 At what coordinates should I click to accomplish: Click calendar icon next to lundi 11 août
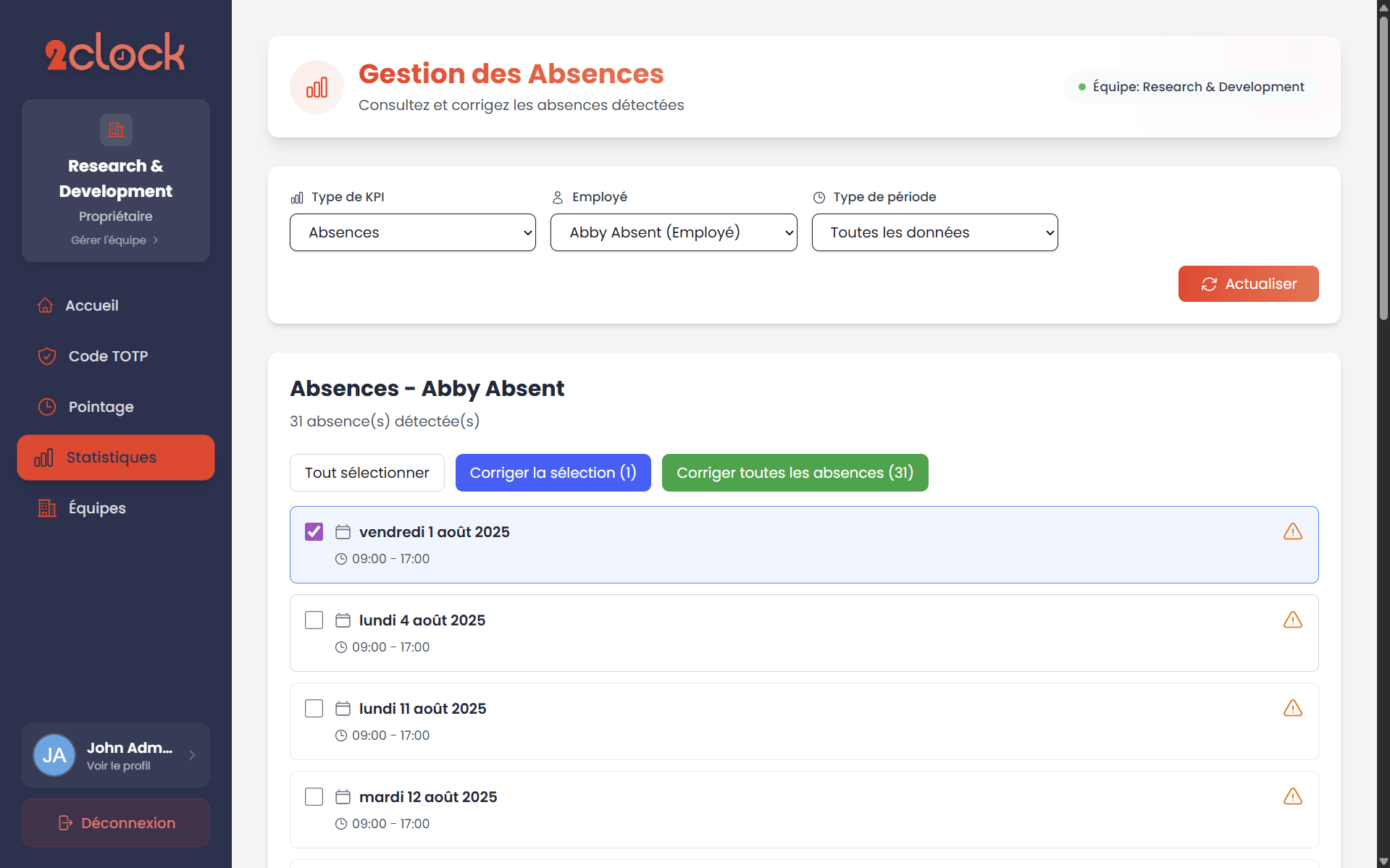pos(343,709)
